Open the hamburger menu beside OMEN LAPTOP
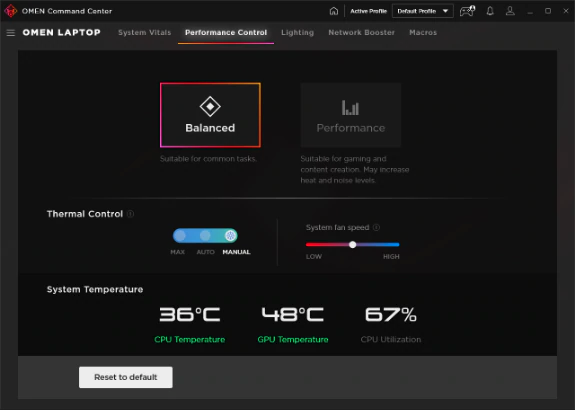 [11, 33]
